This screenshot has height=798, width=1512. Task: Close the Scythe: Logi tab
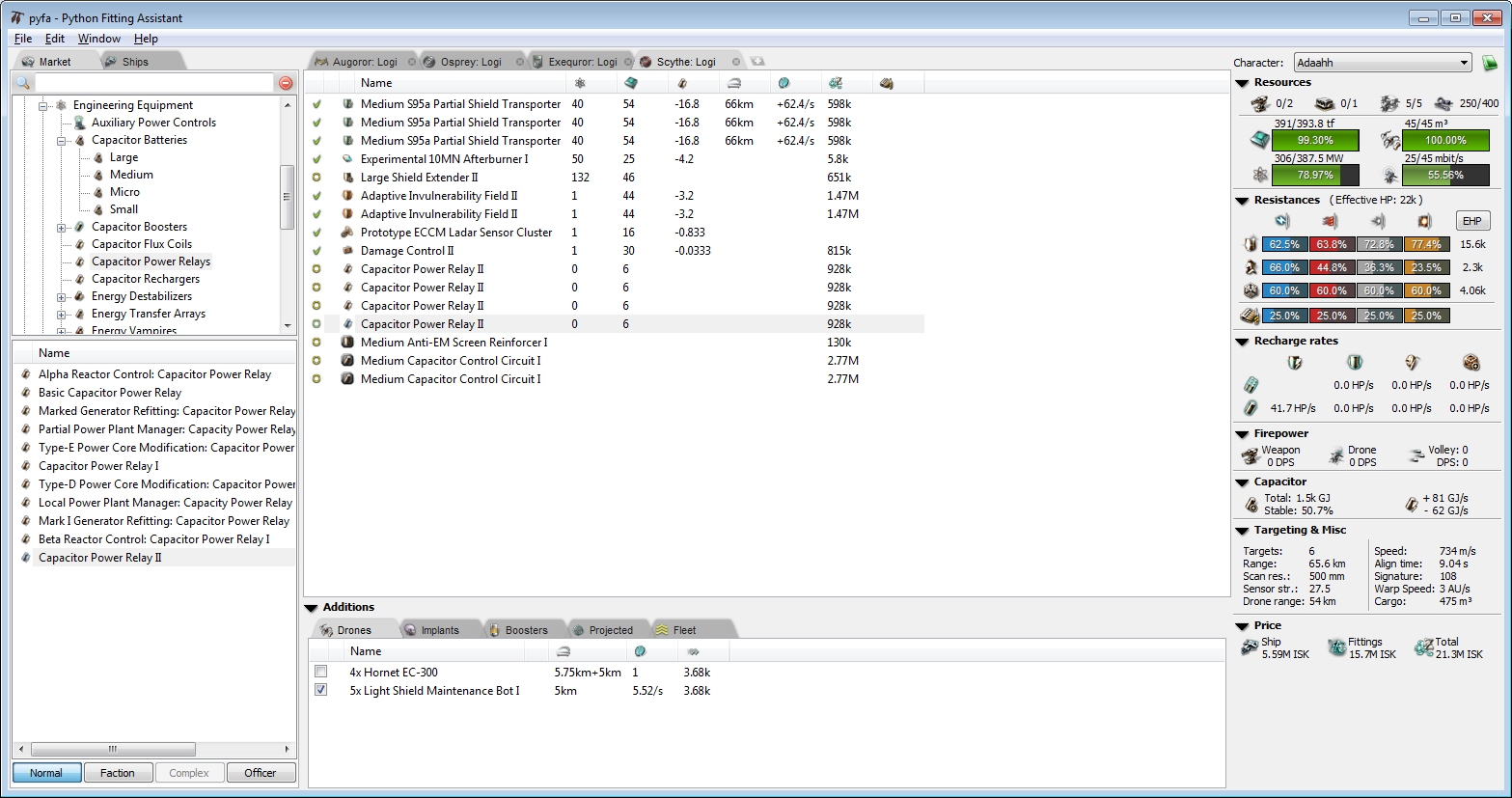736,62
